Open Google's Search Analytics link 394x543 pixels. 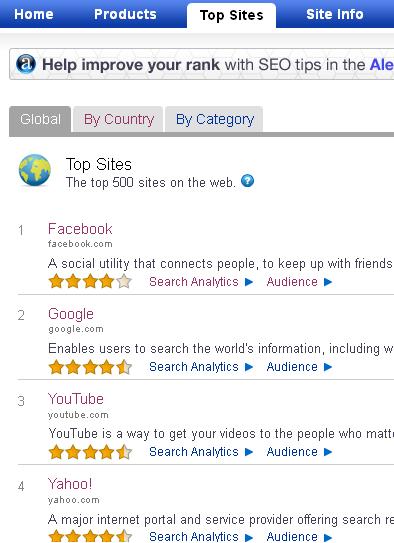click(x=194, y=367)
